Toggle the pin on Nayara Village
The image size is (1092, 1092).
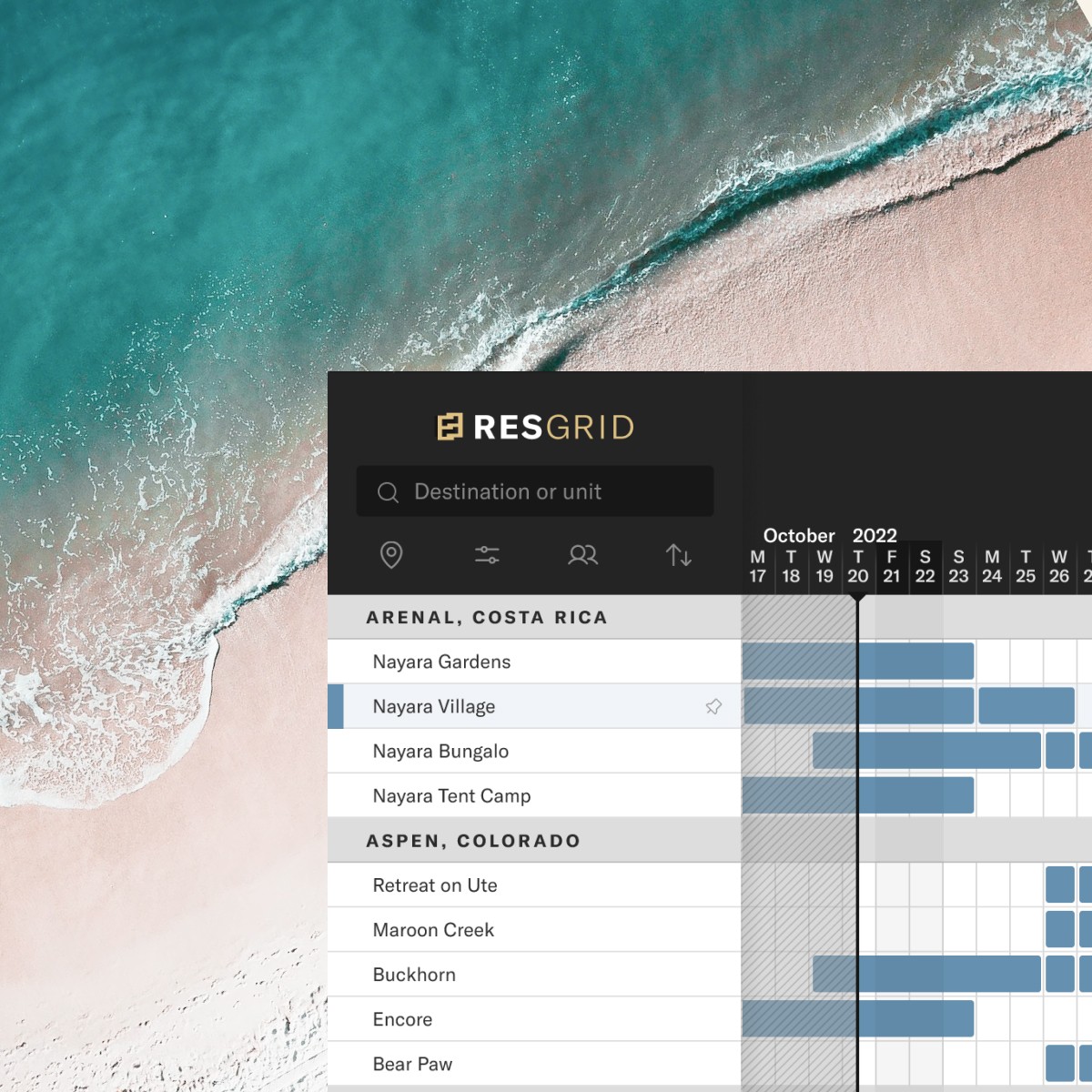coord(713,706)
